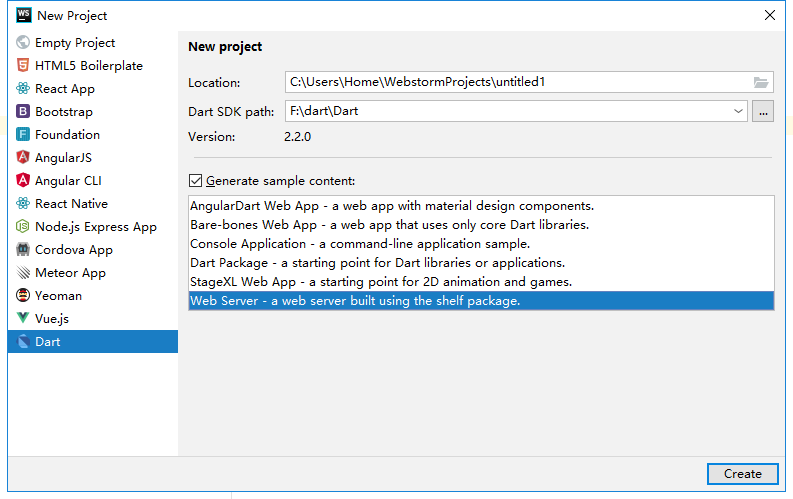The height and width of the screenshot is (499, 793).
Task: Pick the Bootstrap B icon
Action: 23,111
